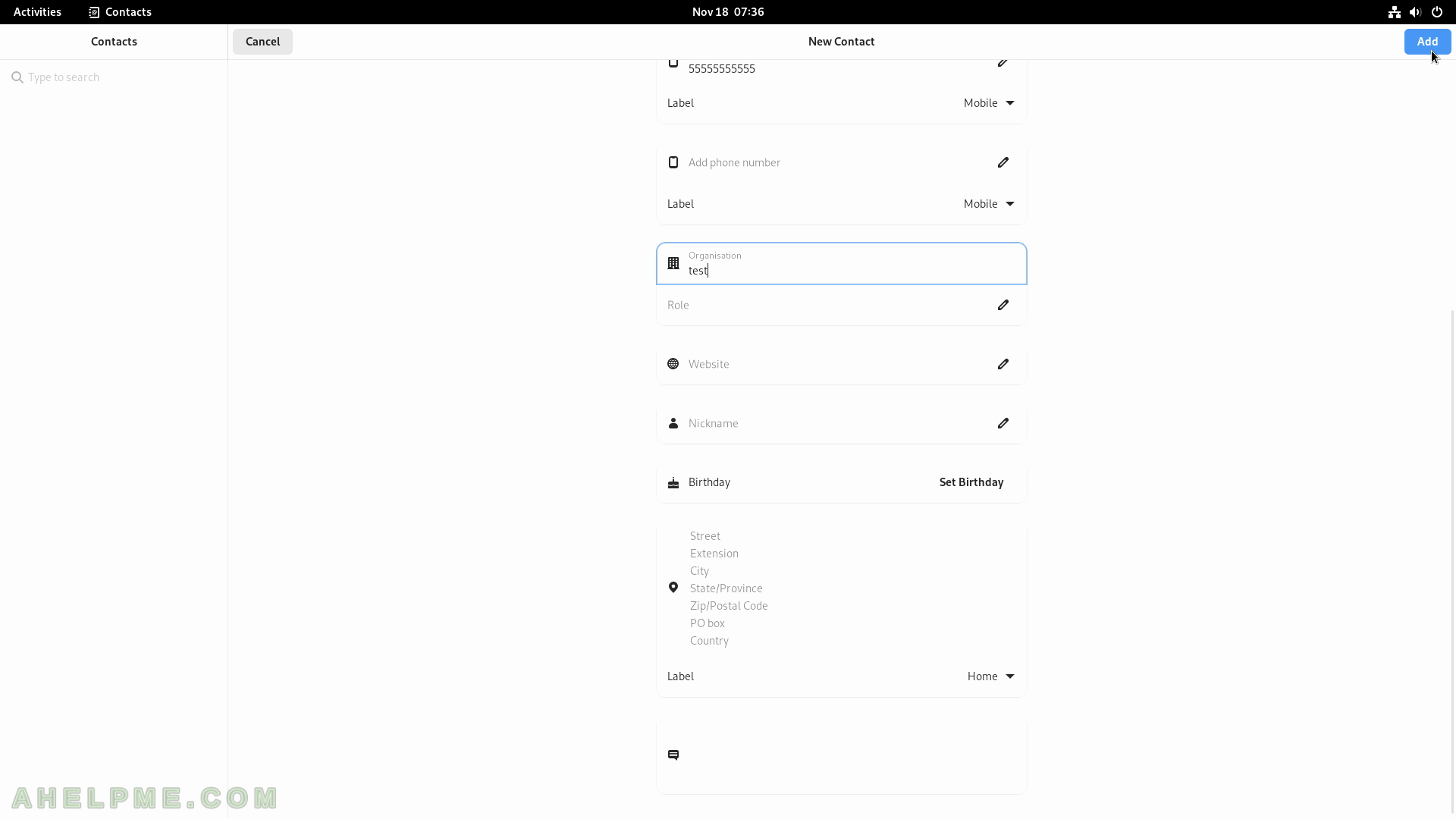
Task: Click the Add button
Action: (x=1427, y=42)
